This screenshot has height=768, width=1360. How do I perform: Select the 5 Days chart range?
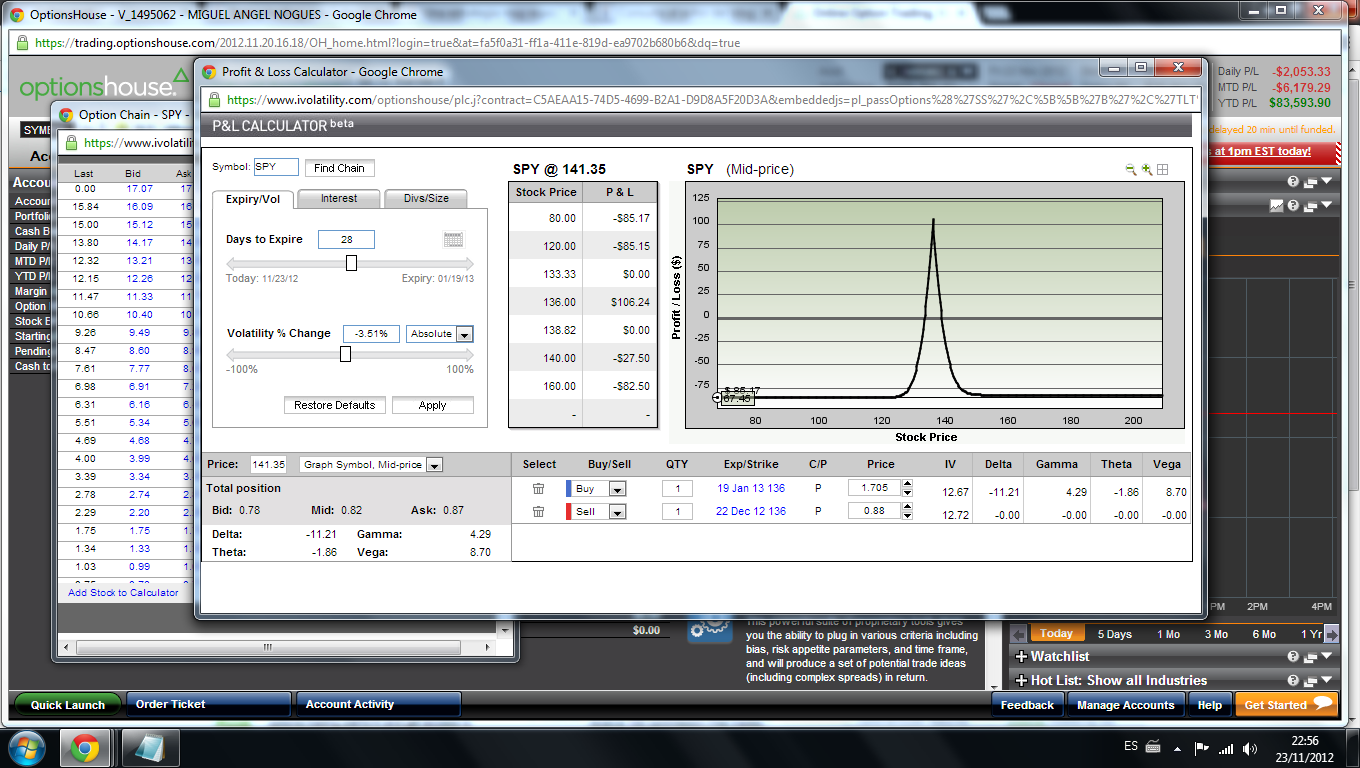(x=1114, y=634)
